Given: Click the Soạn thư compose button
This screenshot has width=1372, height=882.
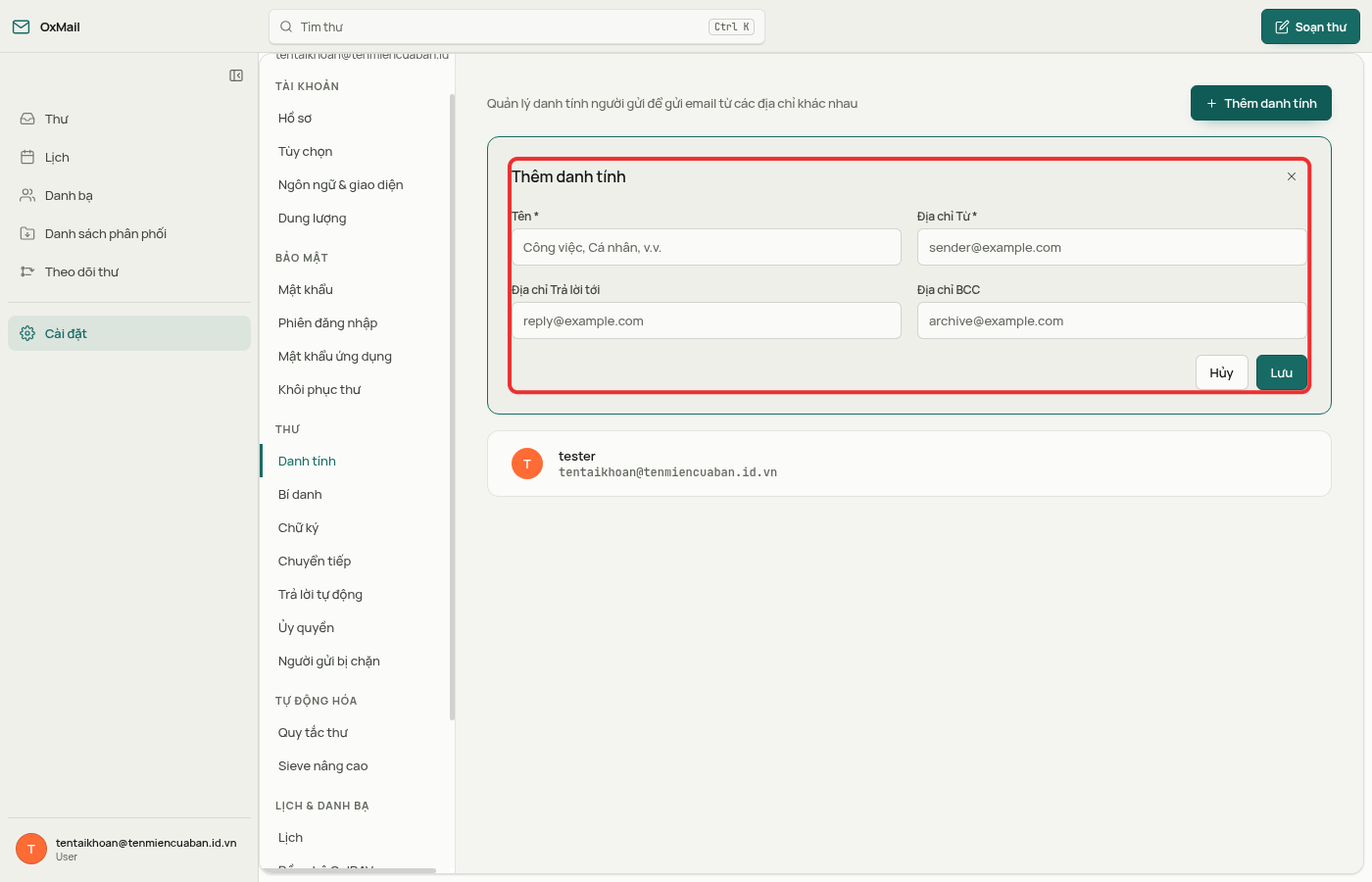Looking at the screenshot, I should click(1310, 26).
